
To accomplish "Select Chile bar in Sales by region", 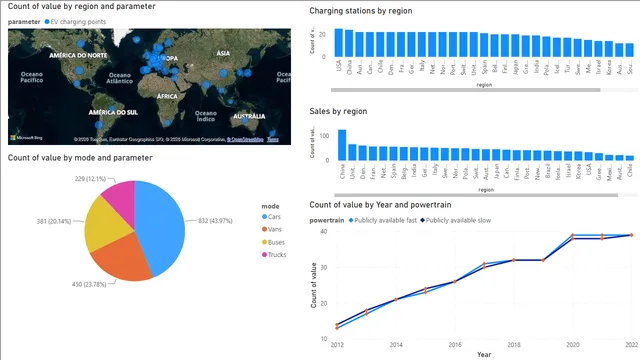I will (630, 158).
